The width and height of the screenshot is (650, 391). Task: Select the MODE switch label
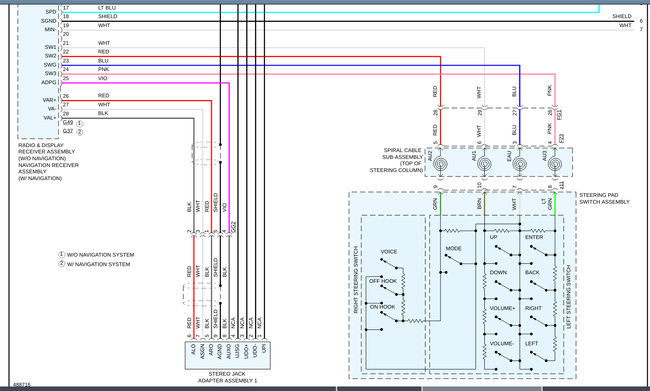click(x=454, y=248)
